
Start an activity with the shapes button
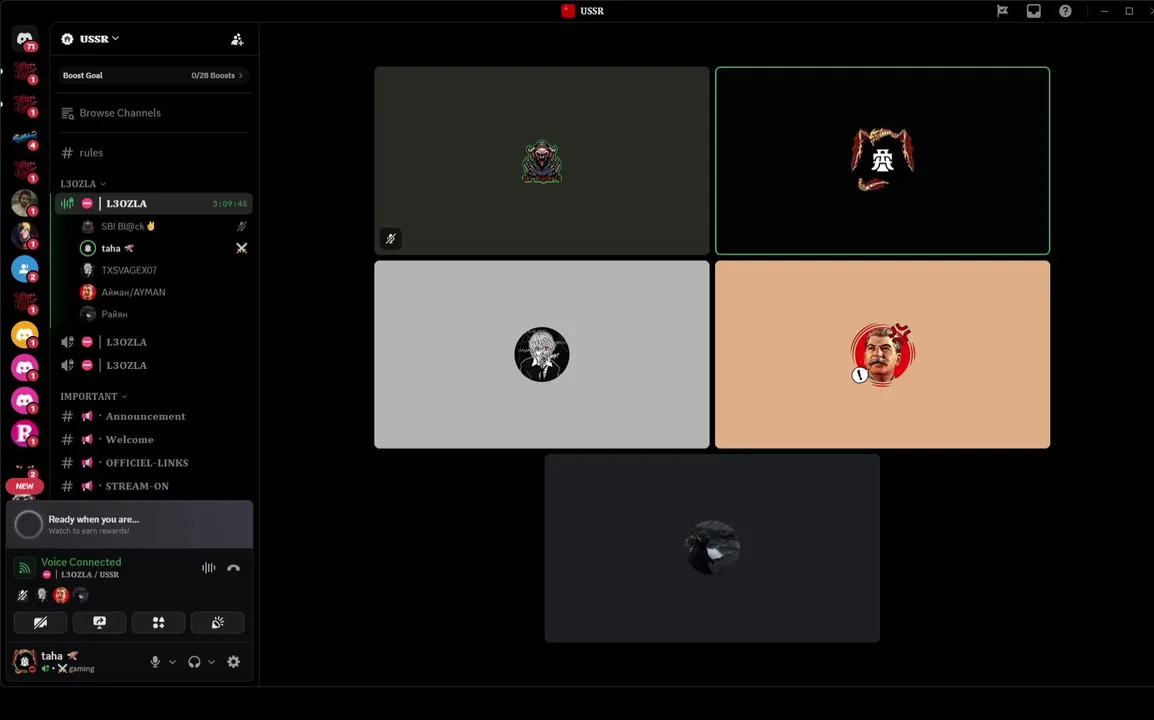[x=158, y=623]
